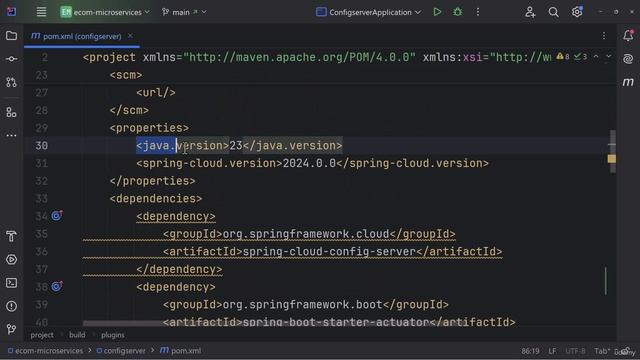Click line number 33 in gutter
The width and height of the screenshot is (640, 360).
pos(41,199)
